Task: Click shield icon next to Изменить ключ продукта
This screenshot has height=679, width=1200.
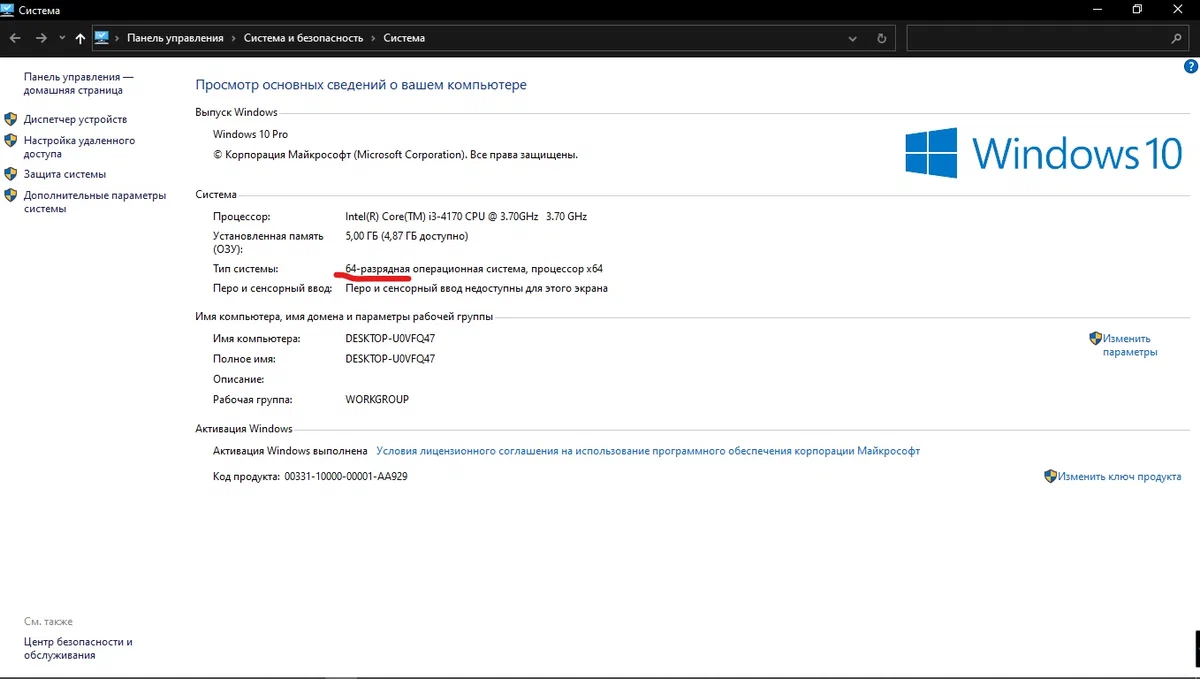Action: point(1050,477)
